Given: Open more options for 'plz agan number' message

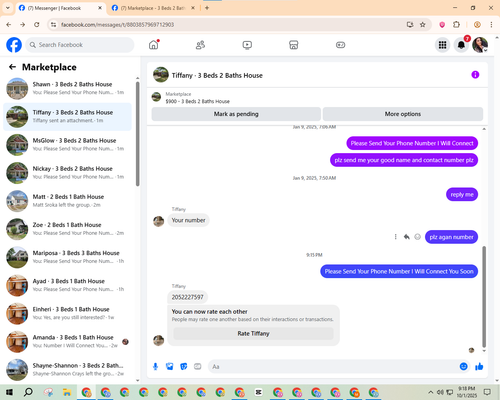Looking at the screenshot, I should tap(396, 237).
